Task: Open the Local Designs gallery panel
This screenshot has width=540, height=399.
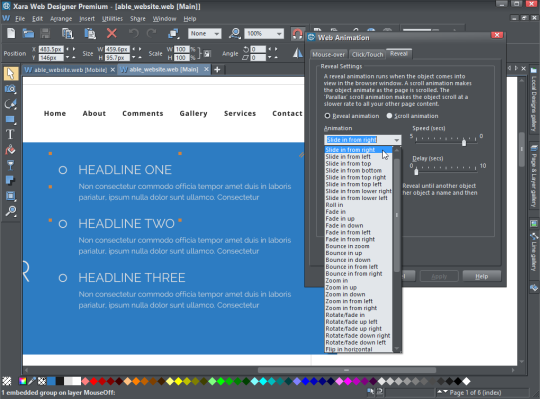Action: pyautogui.click(x=534, y=100)
